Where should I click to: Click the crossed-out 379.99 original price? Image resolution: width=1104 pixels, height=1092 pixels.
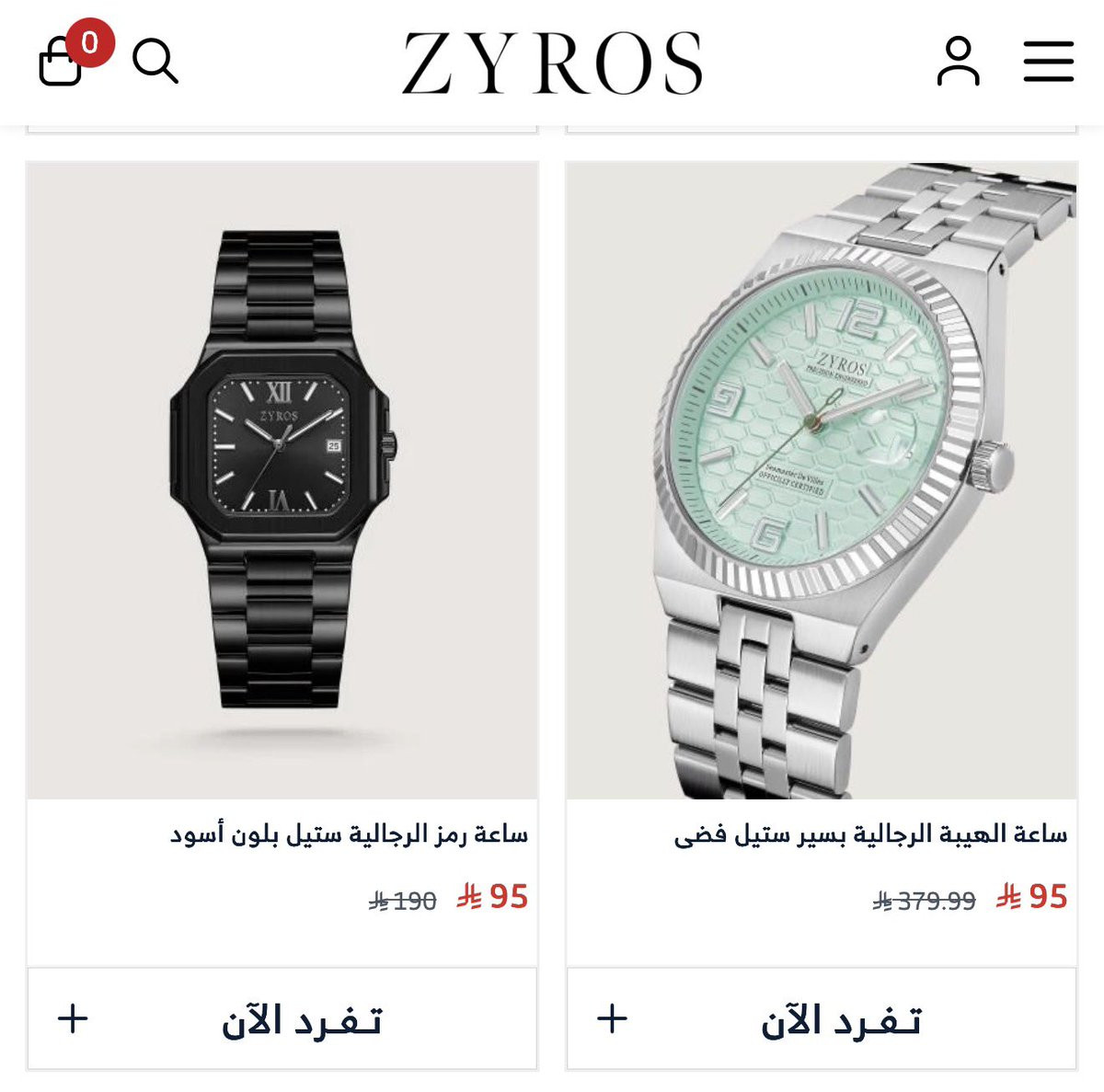coord(924,901)
